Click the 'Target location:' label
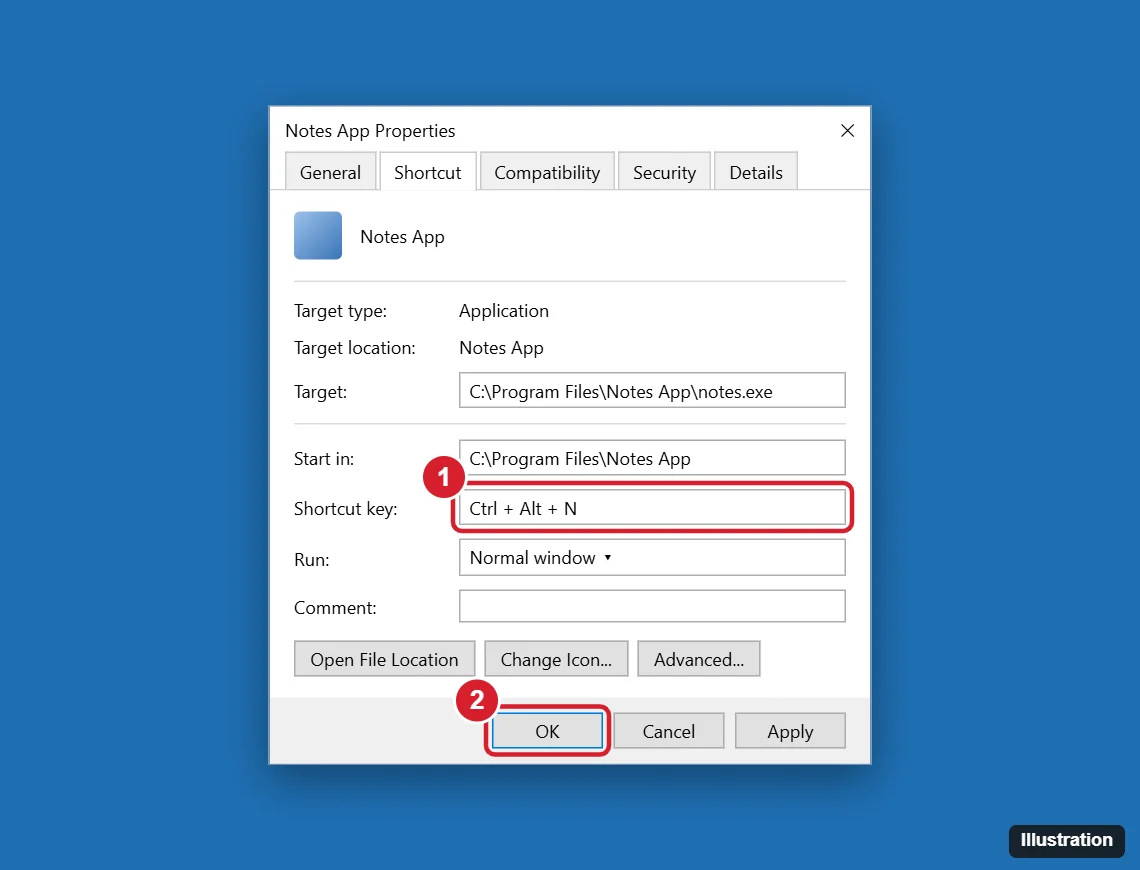1140x870 pixels. (x=354, y=348)
